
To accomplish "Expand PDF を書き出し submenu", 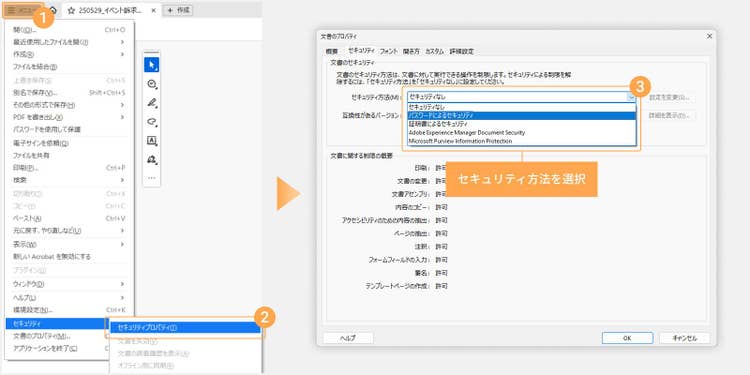I will click(x=70, y=117).
